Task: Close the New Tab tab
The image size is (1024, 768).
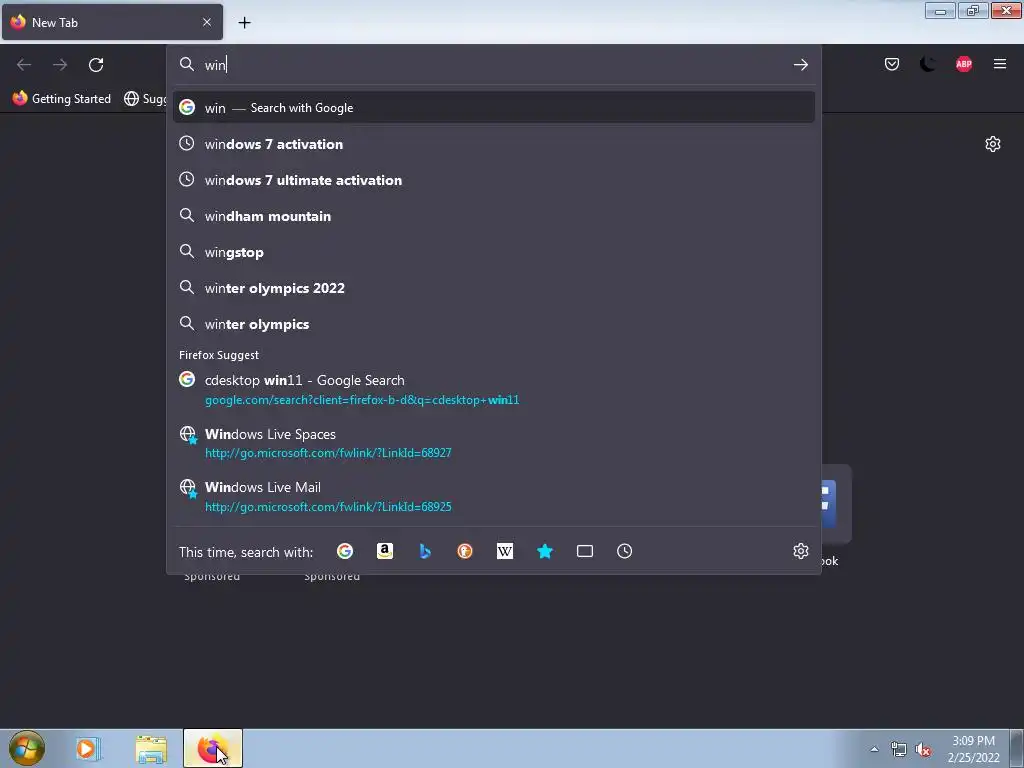Action: coord(207,22)
